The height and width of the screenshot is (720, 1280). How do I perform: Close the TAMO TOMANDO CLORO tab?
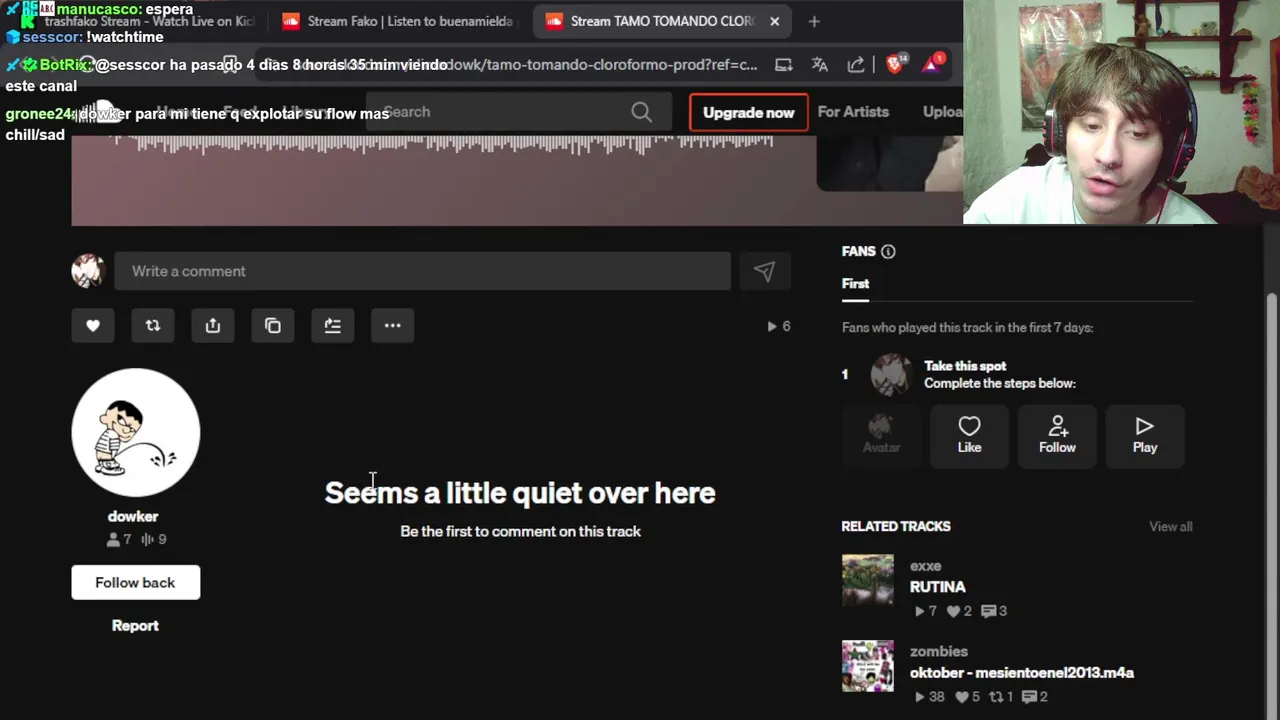[x=774, y=21]
